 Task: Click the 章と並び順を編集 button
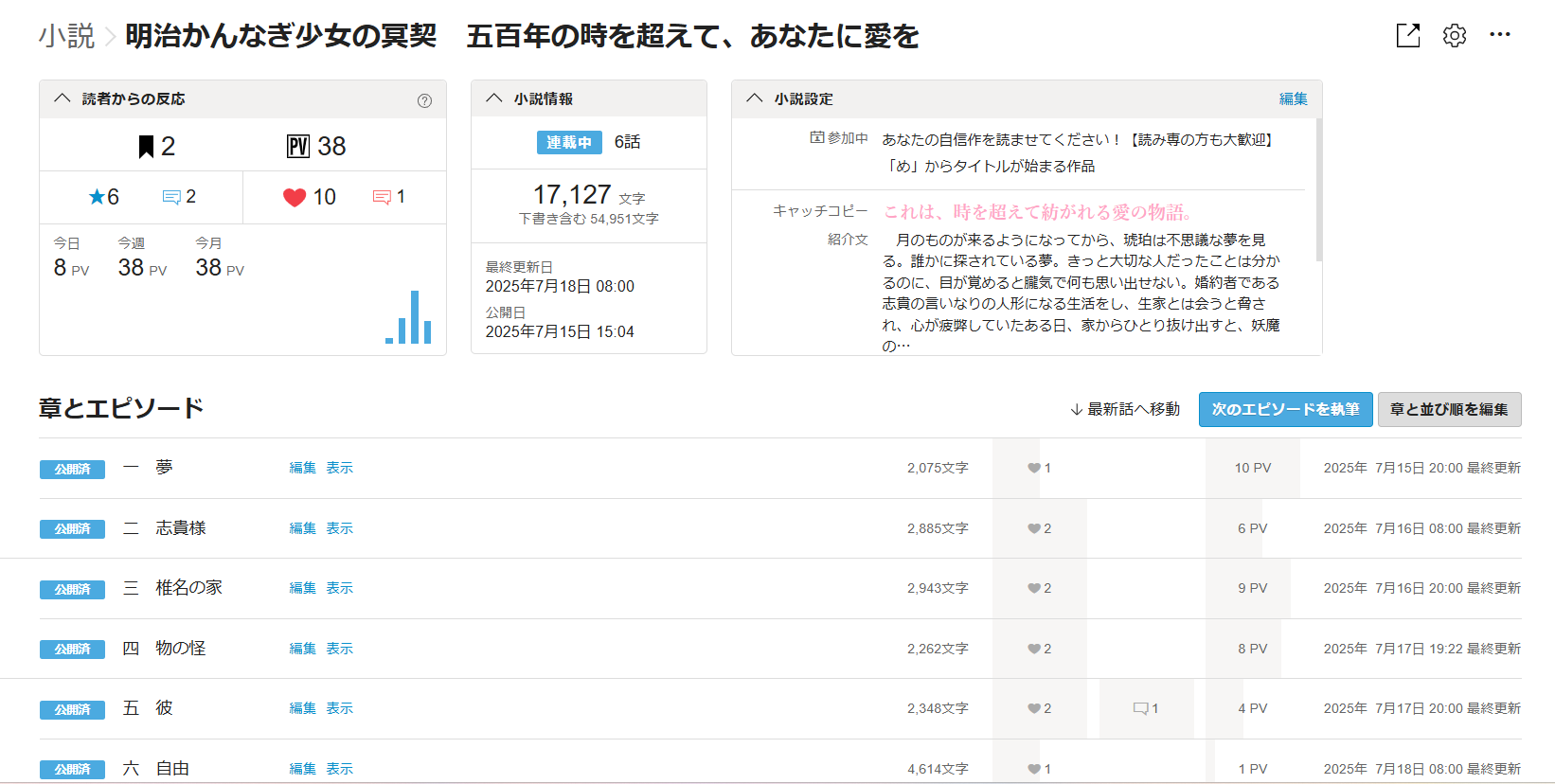[1449, 409]
